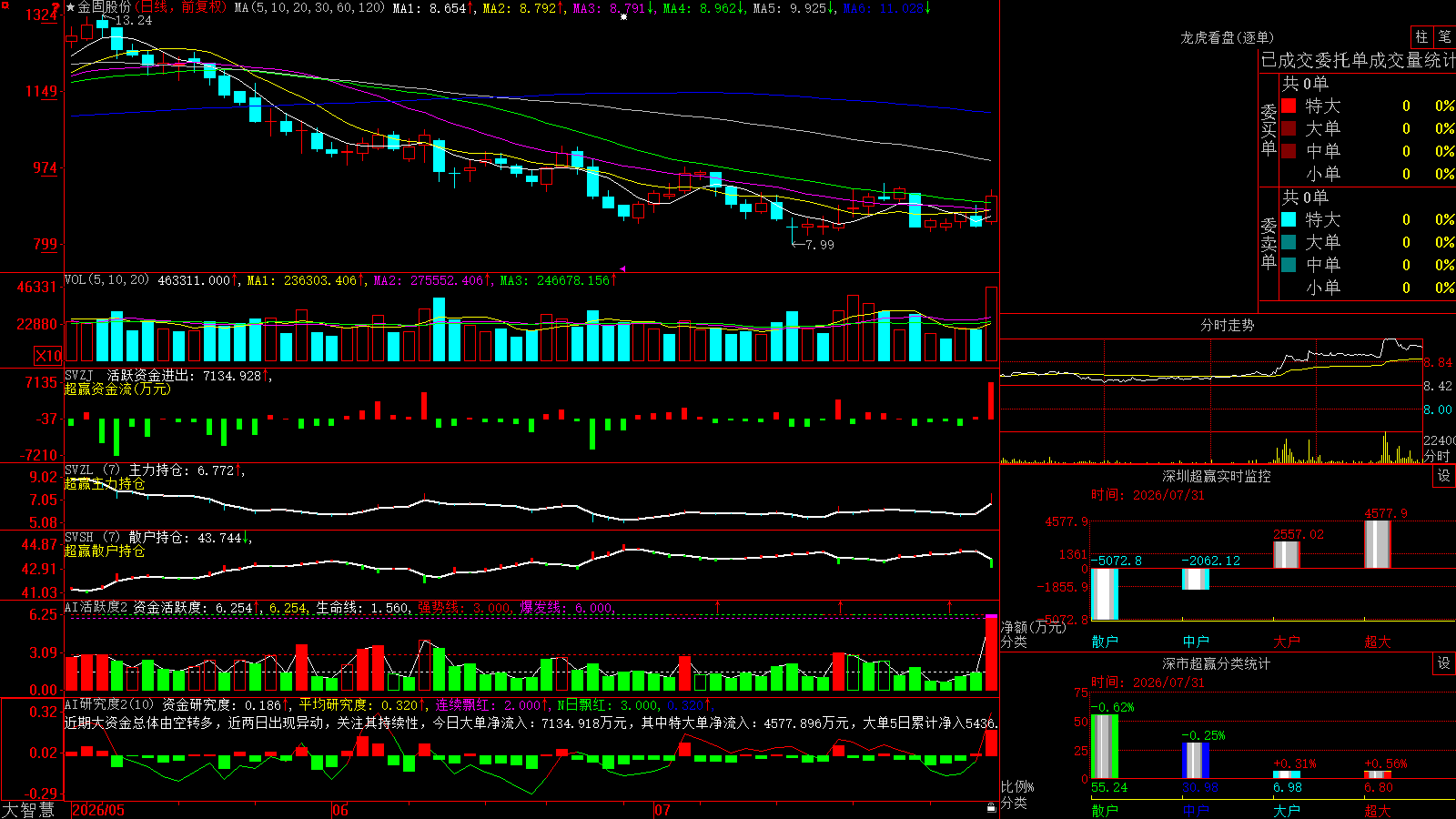
Task: Click the 超赢主力持仓 label
Action: (x=105, y=483)
